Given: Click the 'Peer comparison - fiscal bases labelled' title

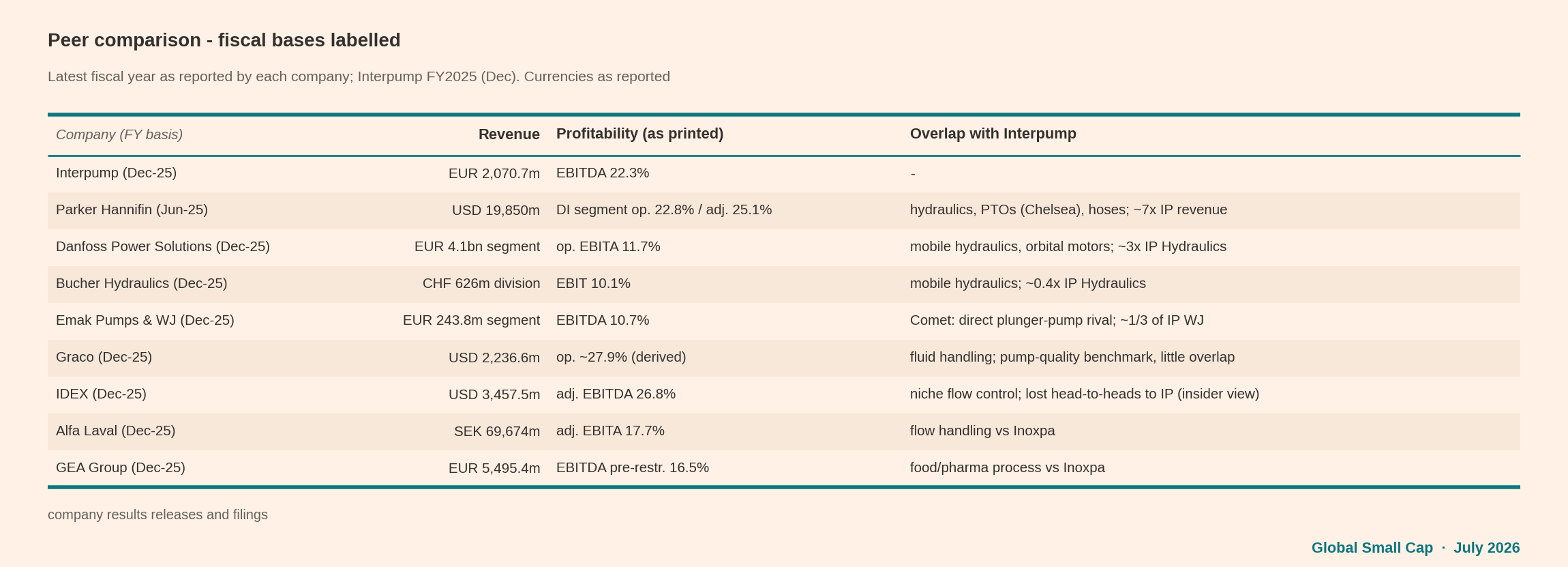Looking at the screenshot, I should [224, 40].
